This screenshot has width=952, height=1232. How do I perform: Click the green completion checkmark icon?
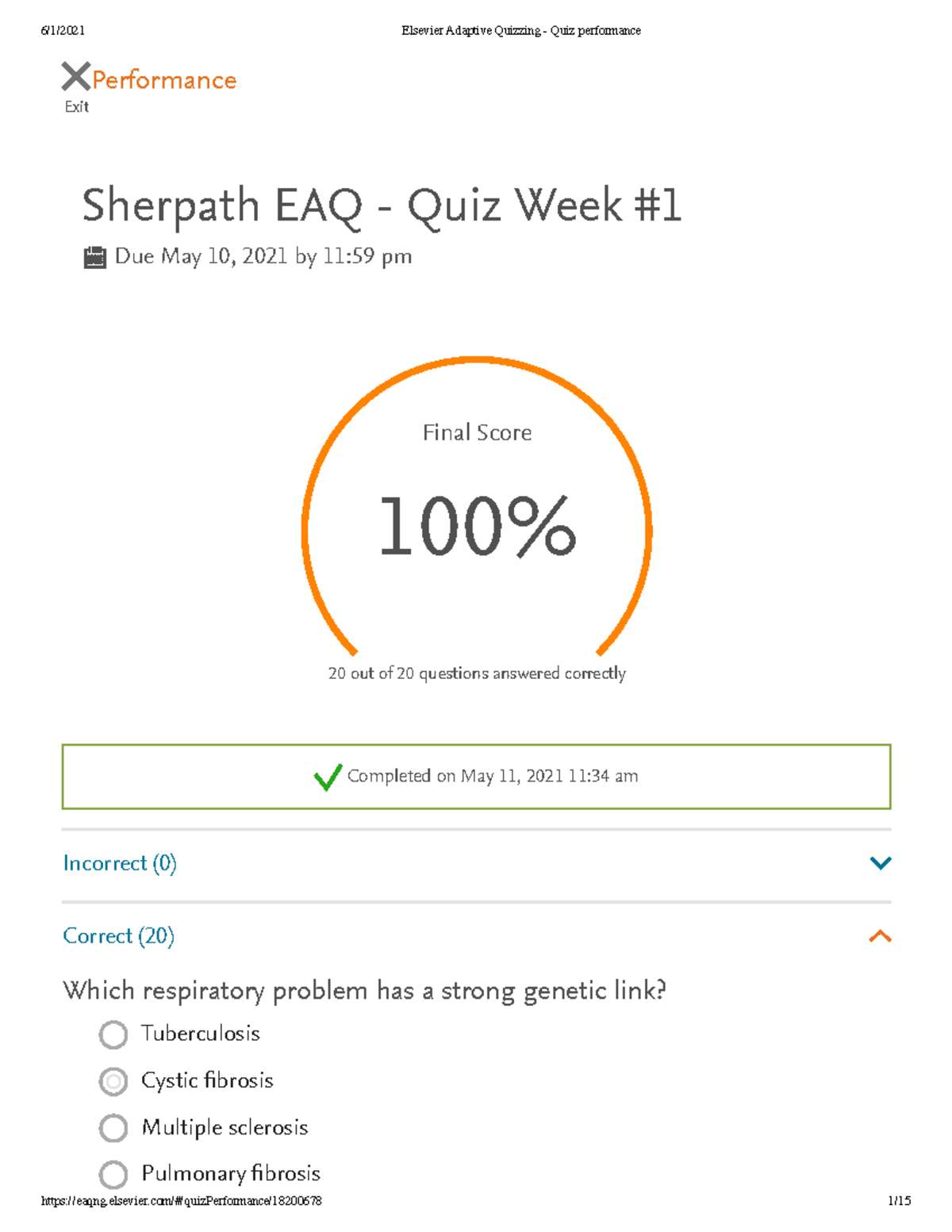[x=327, y=778]
